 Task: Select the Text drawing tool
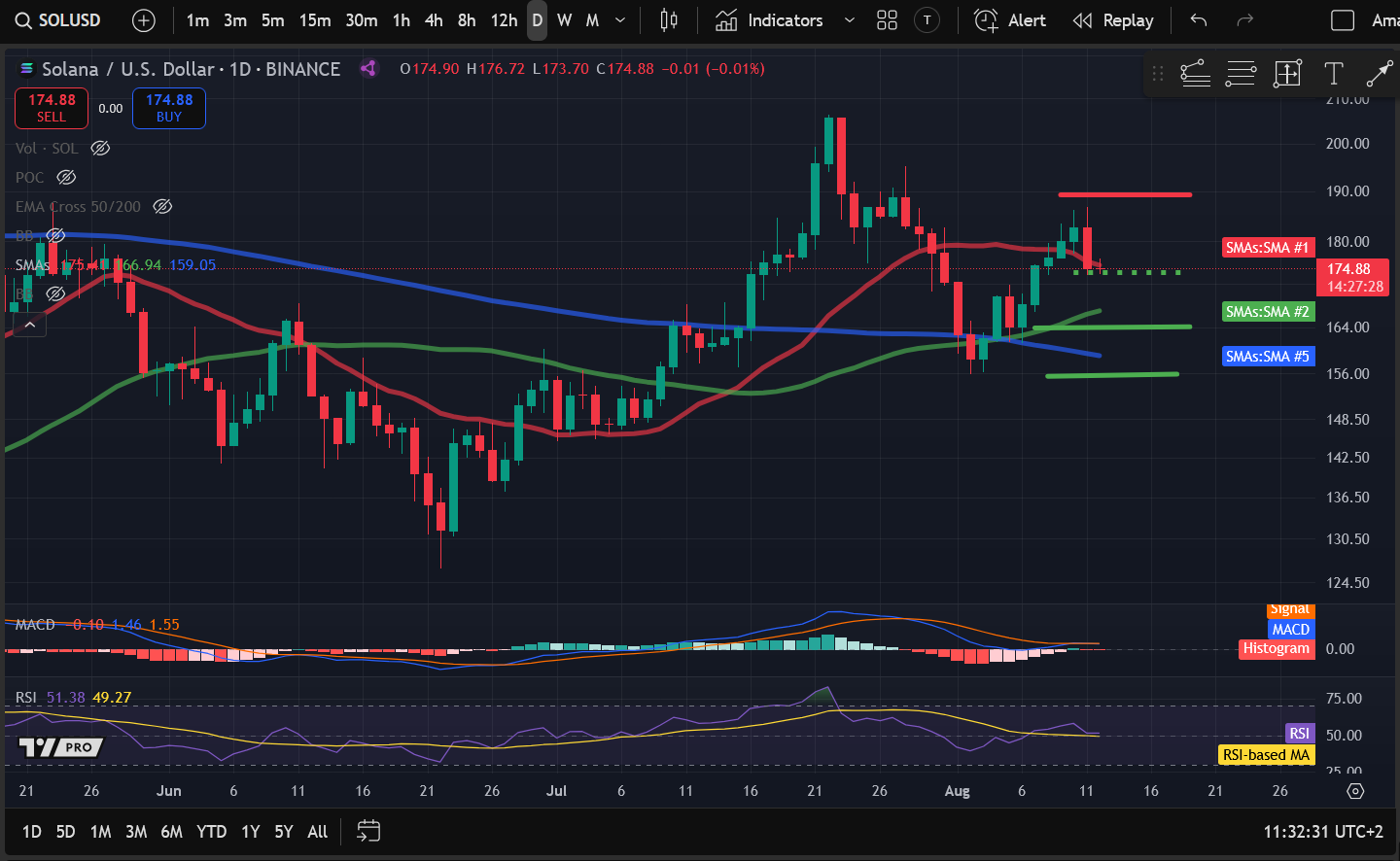click(x=1334, y=73)
